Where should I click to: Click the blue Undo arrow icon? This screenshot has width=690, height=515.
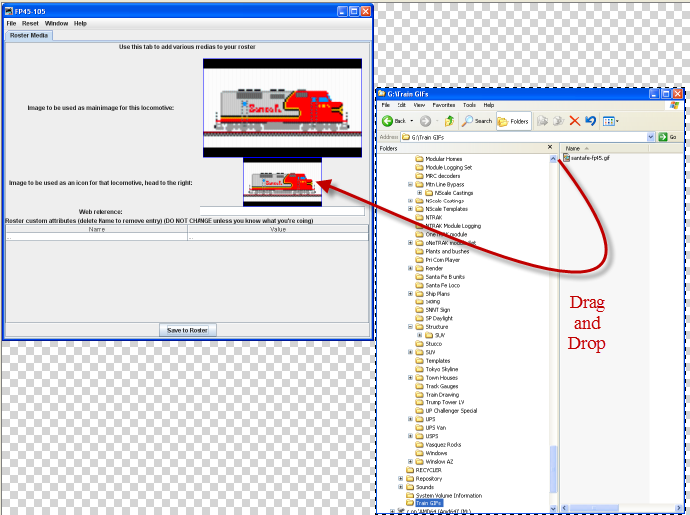pyautogui.click(x=590, y=121)
